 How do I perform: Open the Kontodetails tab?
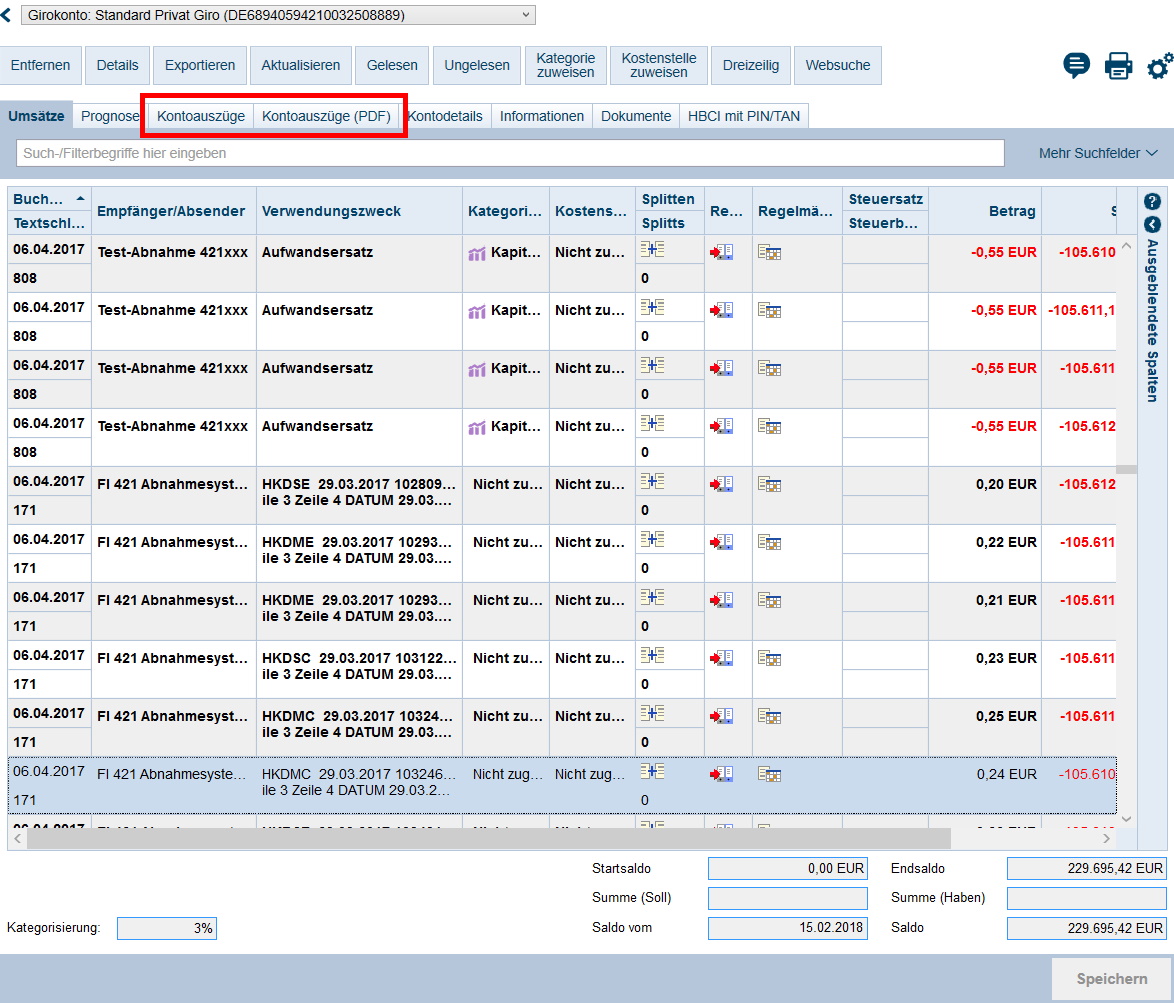(x=446, y=116)
